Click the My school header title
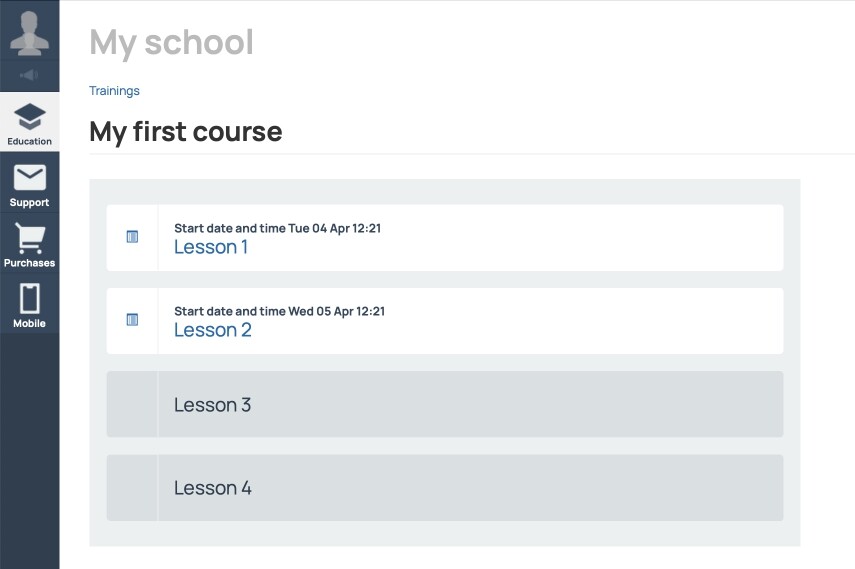This screenshot has width=855, height=569. [172, 43]
